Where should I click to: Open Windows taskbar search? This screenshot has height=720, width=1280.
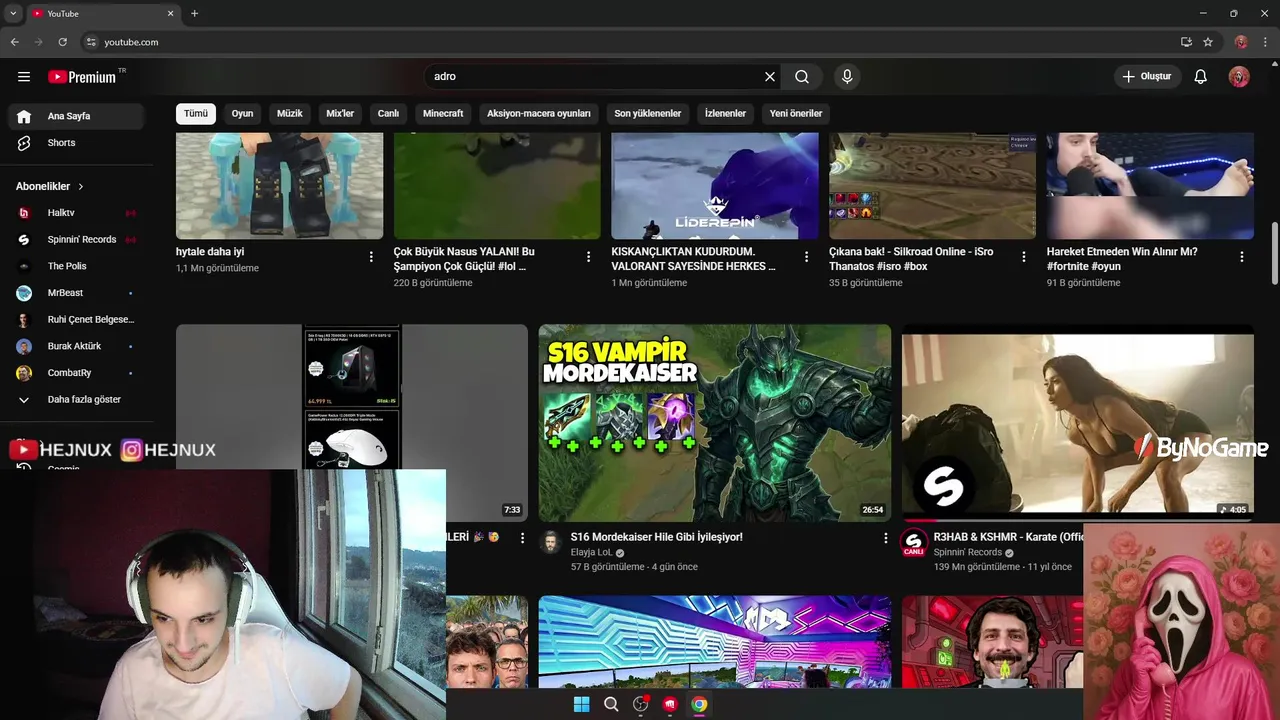pyautogui.click(x=611, y=704)
